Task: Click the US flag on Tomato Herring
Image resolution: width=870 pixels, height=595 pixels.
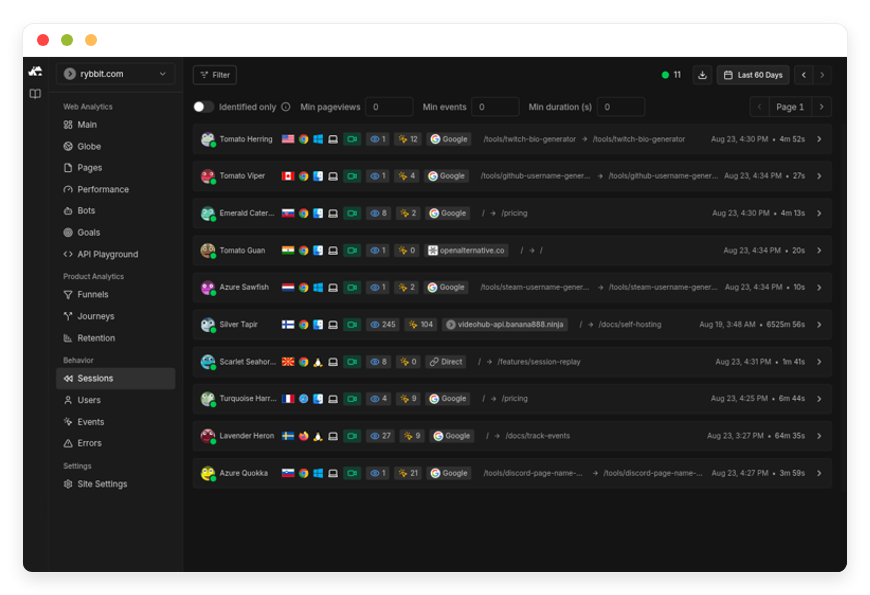Action: [x=288, y=139]
